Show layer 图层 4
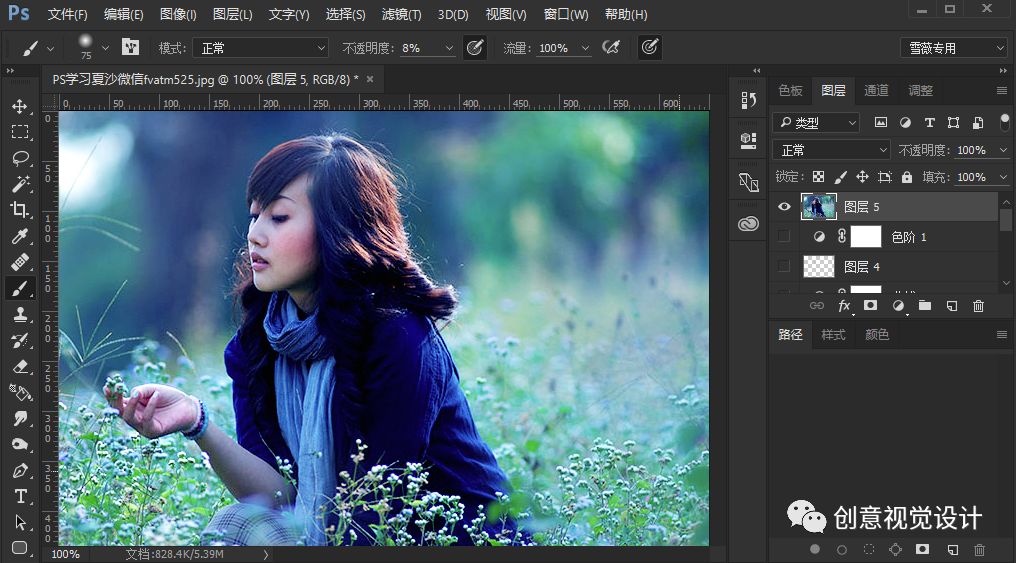This screenshot has height=563, width=1016. click(x=784, y=266)
